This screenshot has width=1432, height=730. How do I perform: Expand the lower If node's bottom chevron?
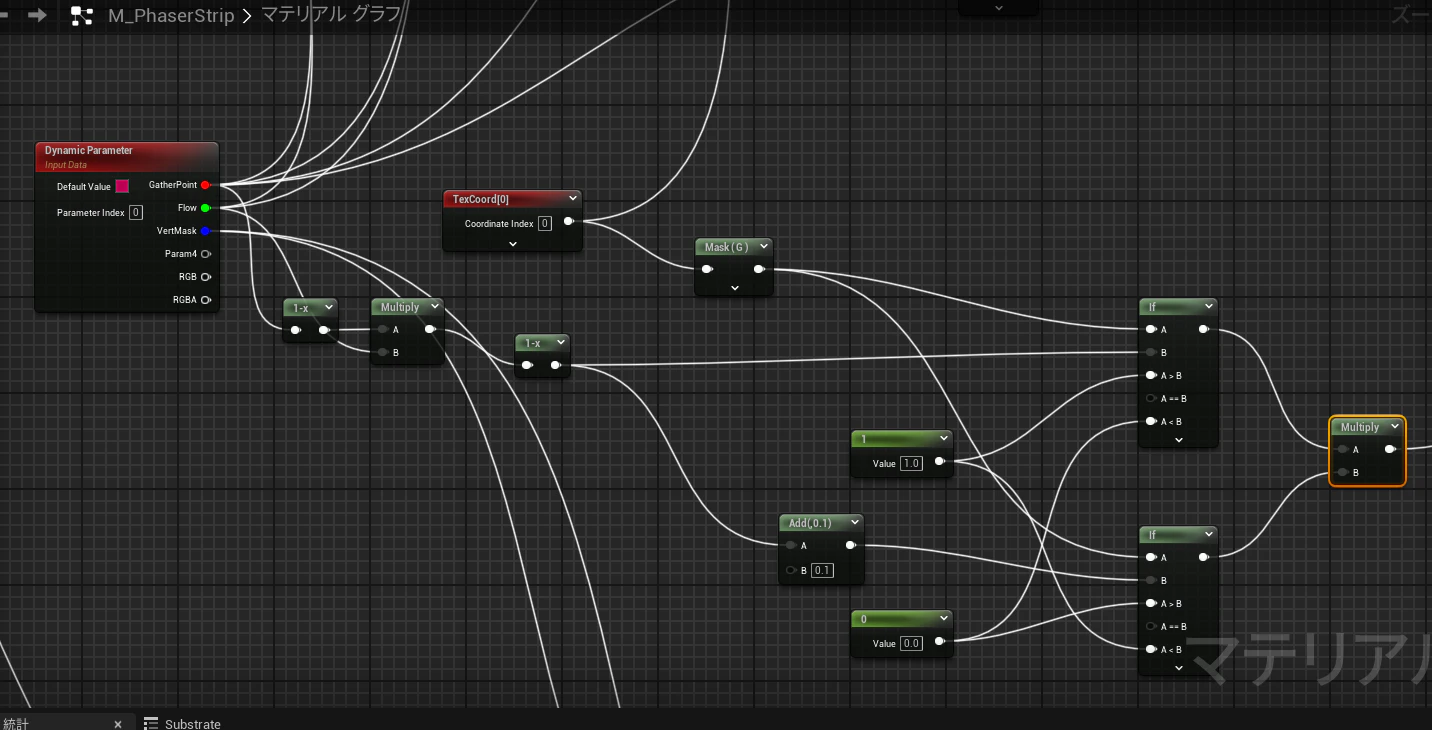click(x=1178, y=668)
